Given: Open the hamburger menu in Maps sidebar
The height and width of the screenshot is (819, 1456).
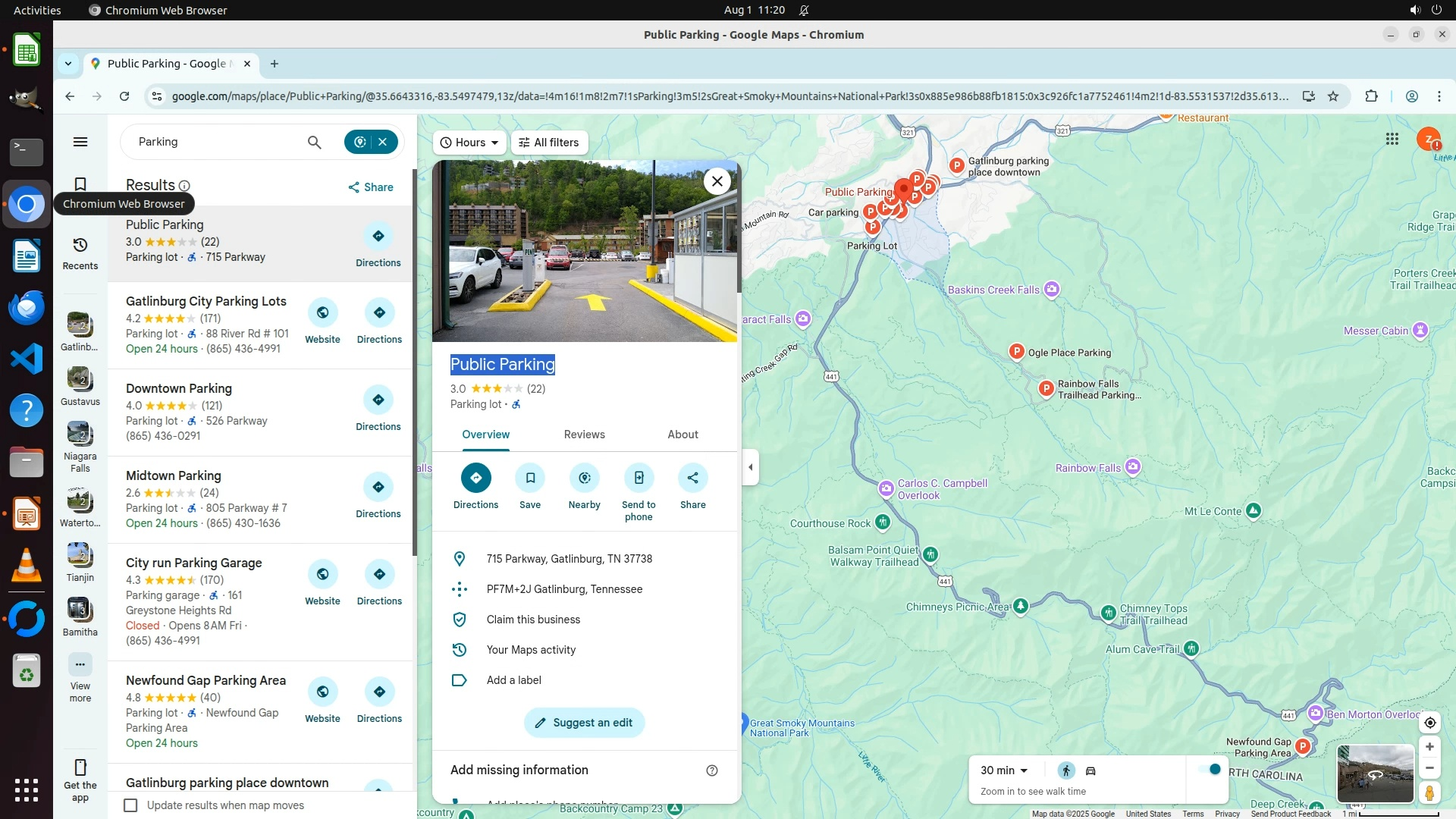Looking at the screenshot, I should [80, 142].
